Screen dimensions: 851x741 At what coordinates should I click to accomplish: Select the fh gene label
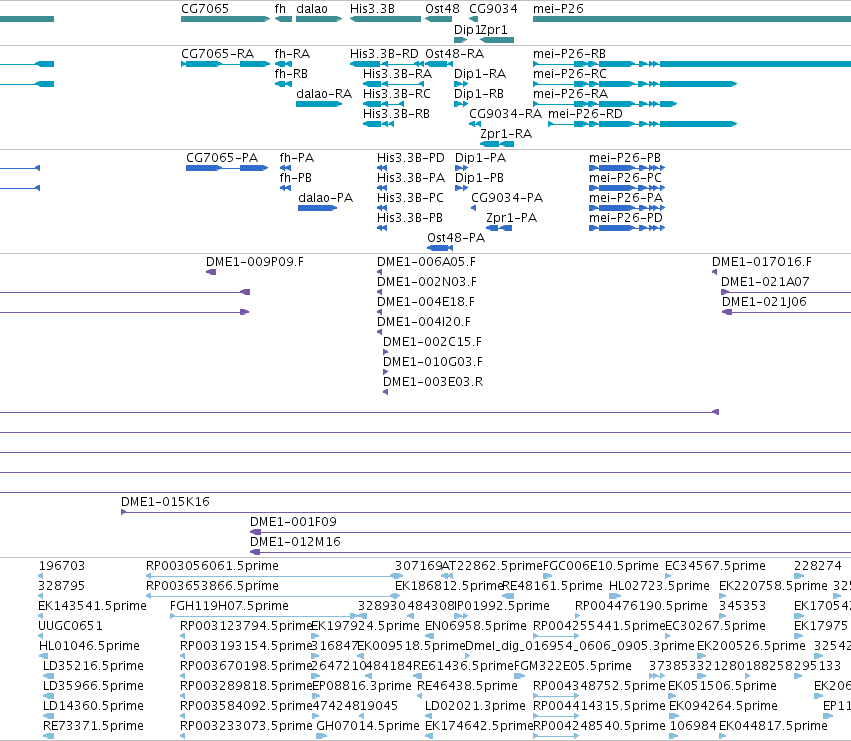coord(280,9)
